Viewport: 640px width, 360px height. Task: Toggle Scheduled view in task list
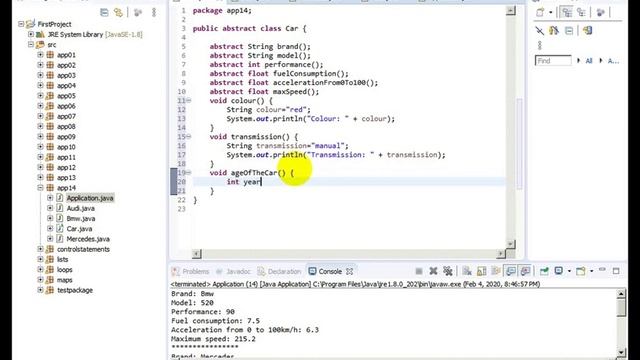(581, 13)
